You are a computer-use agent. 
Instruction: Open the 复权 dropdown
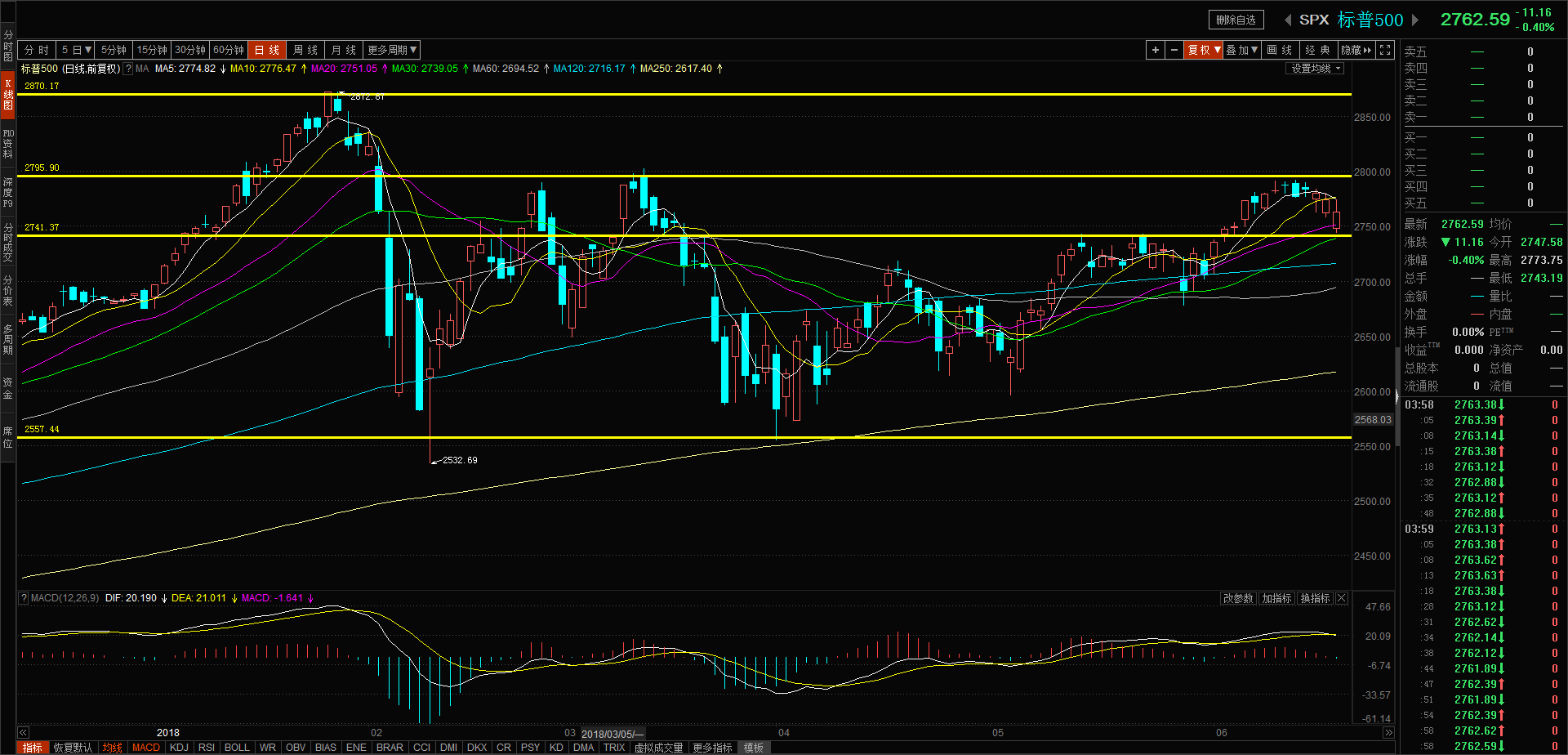1204,51
